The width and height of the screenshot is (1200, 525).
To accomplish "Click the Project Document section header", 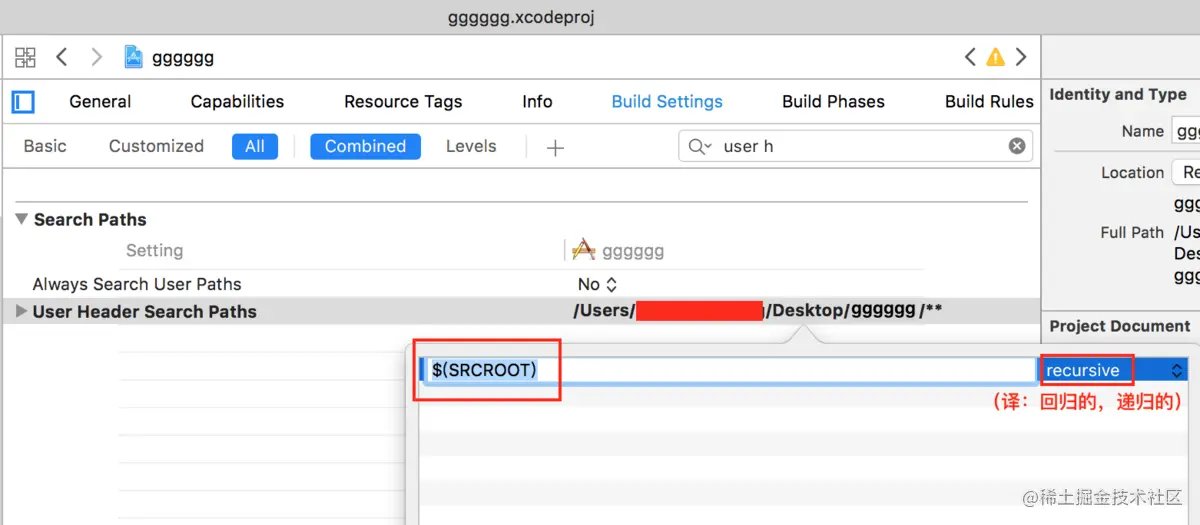I will [x=1120, y=326].
